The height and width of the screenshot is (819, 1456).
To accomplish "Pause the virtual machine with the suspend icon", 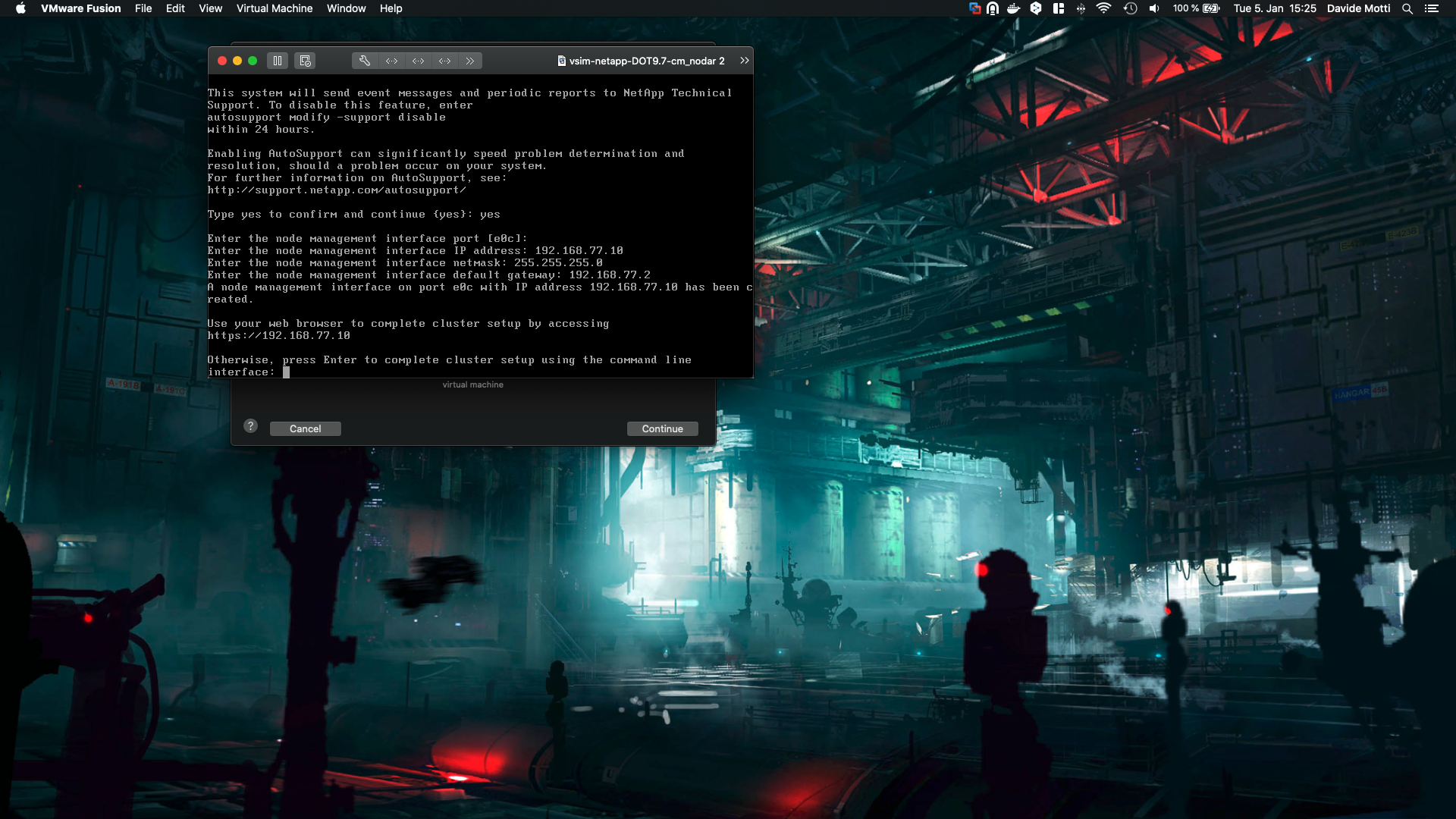I will click(278, 61).
